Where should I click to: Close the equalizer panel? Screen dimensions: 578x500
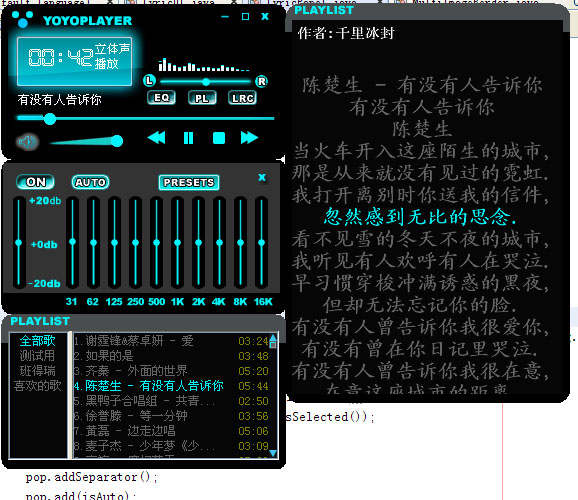coord(262,177)
